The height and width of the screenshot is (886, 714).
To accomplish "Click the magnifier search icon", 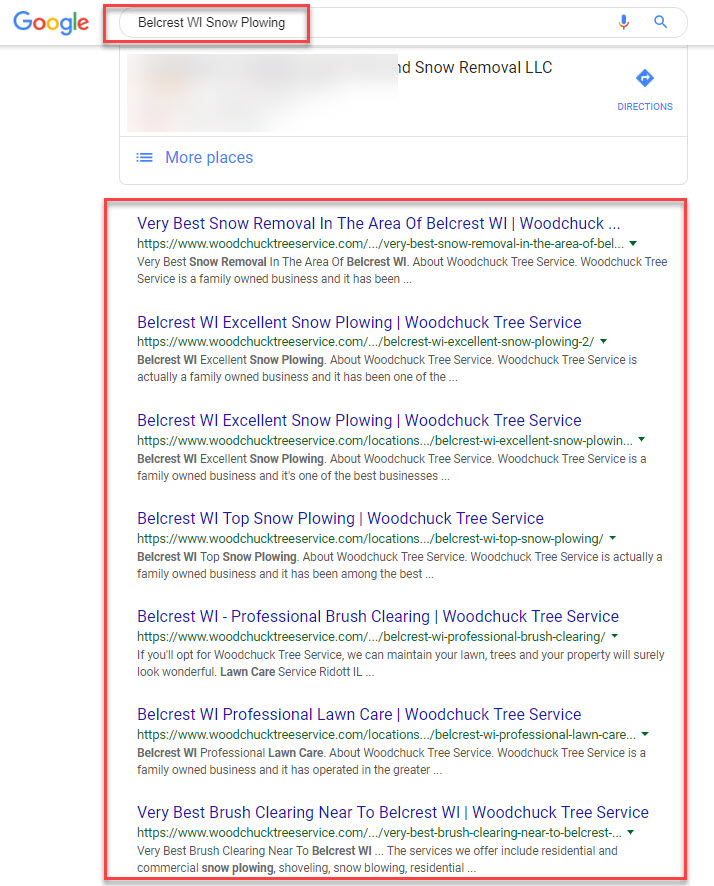I will coord(660,22).
